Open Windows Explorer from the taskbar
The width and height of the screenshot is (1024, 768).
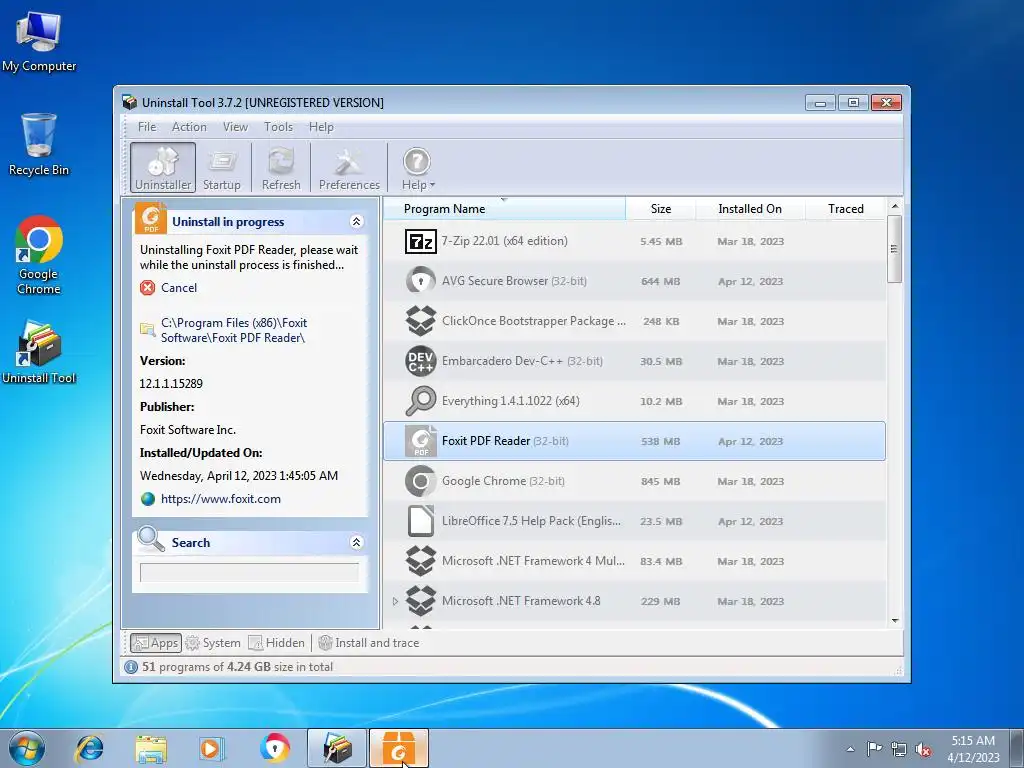(x=151, y=748)
